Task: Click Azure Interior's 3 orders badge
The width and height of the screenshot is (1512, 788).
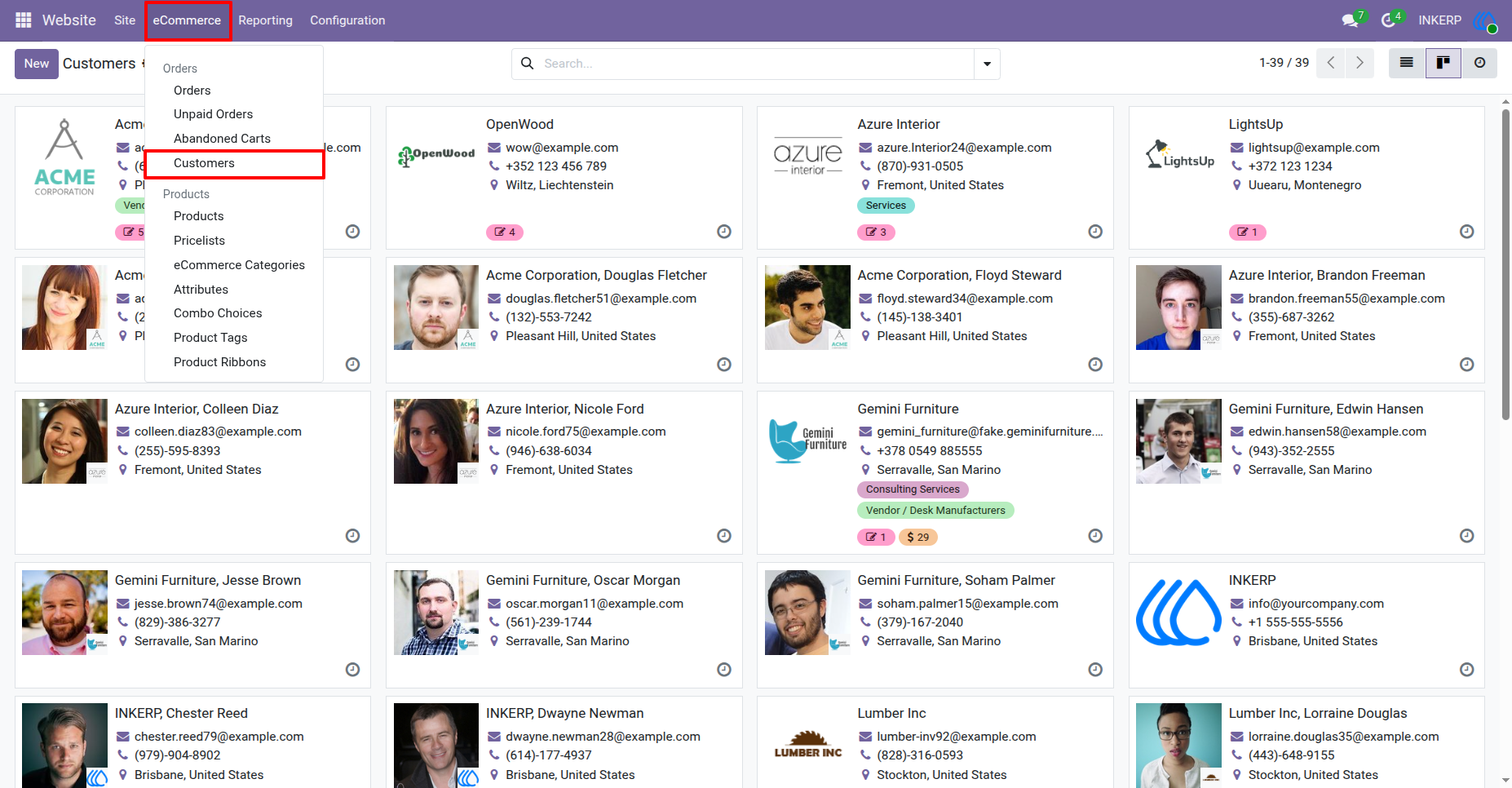Action: 876,232
